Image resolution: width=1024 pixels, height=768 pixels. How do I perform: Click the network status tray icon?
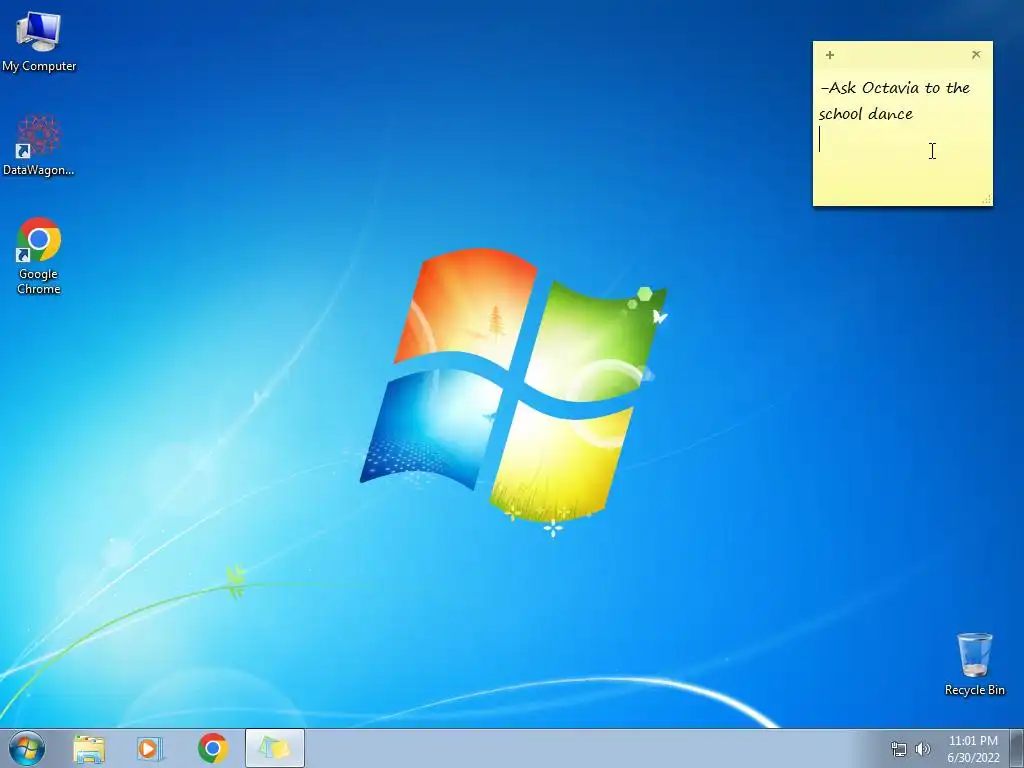point(899,749)
